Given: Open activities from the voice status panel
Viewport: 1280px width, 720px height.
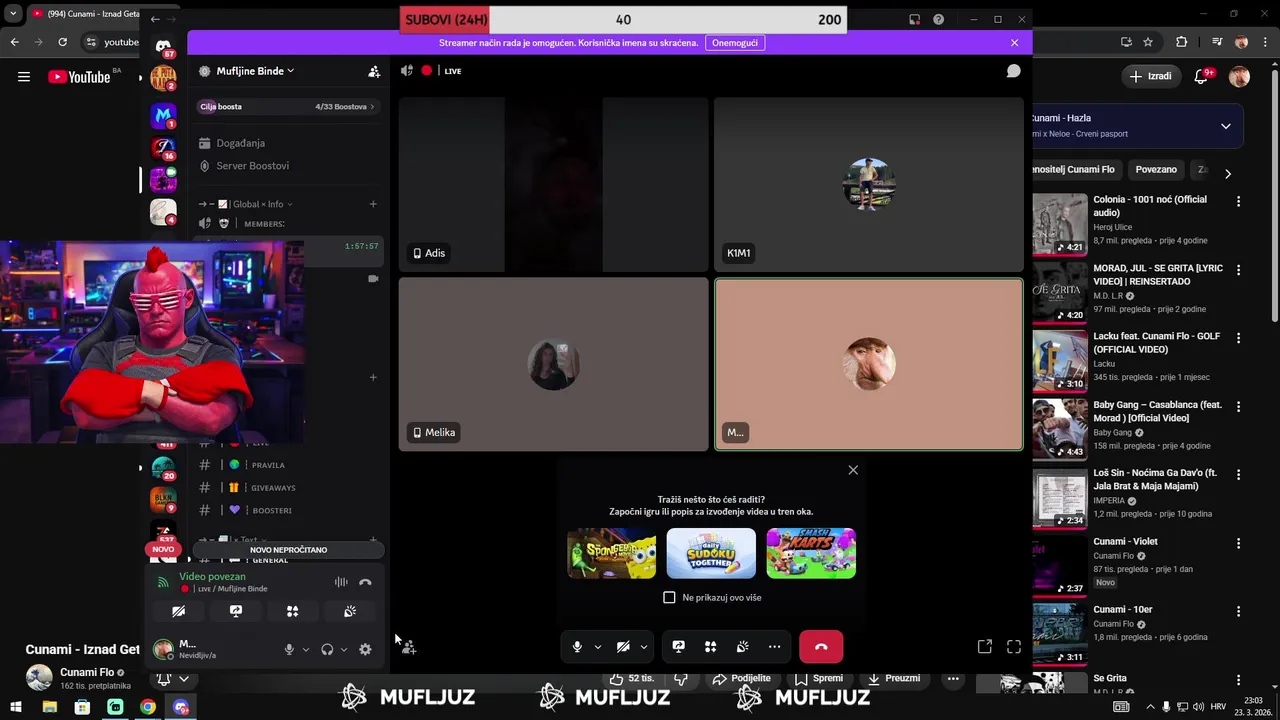Looking at the screenshot, I should (x=293, y=611).
